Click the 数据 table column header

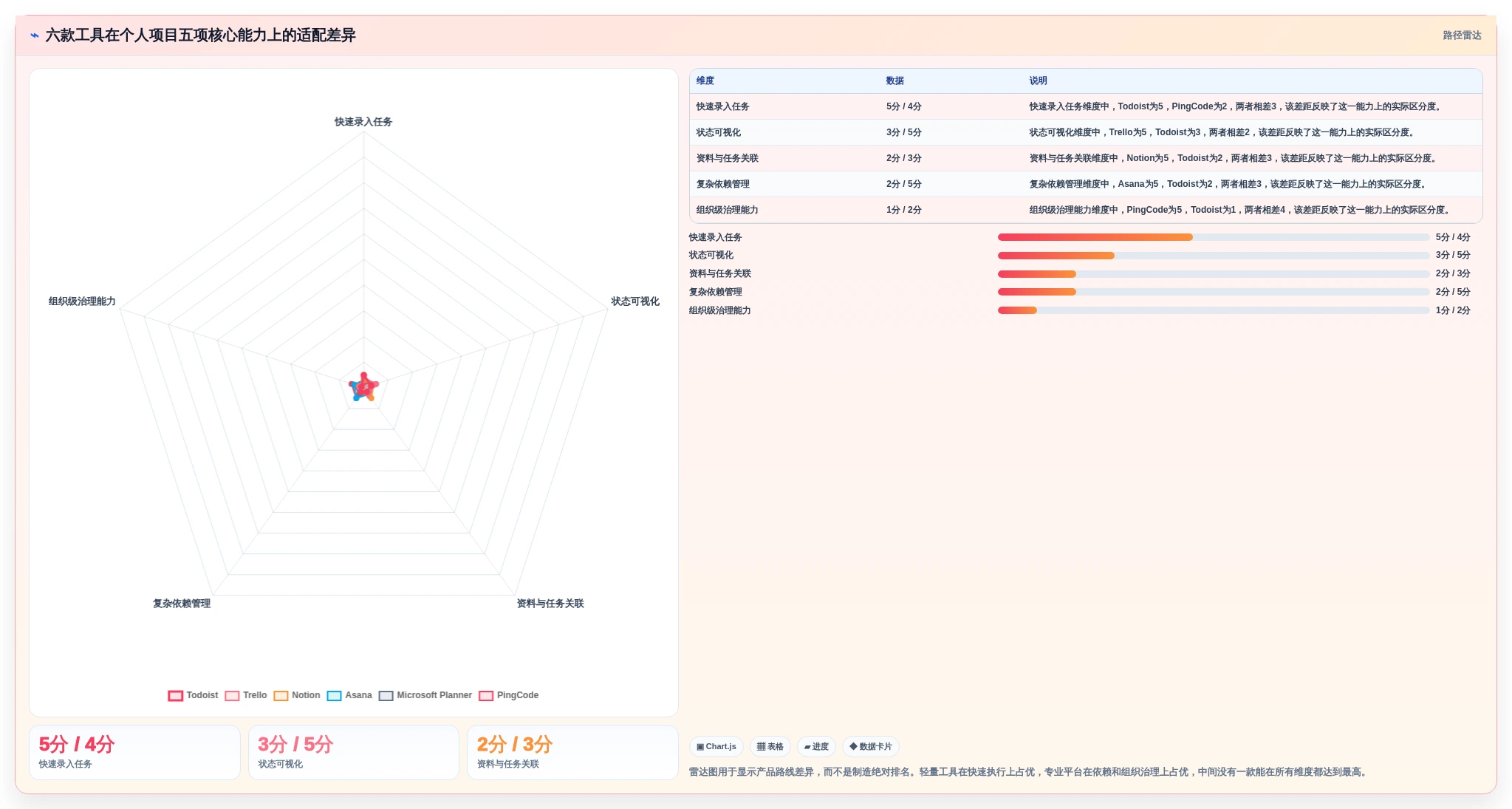(x=895, y=81)
